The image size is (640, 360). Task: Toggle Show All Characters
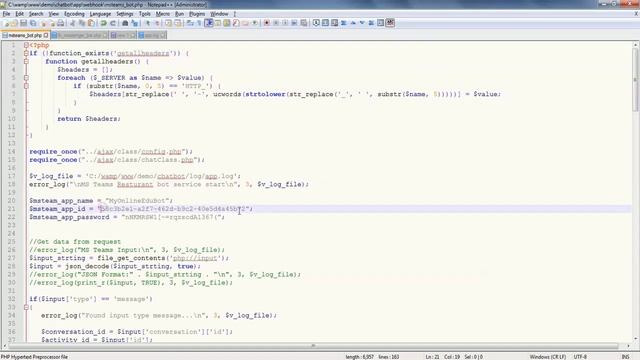[200, 23]
